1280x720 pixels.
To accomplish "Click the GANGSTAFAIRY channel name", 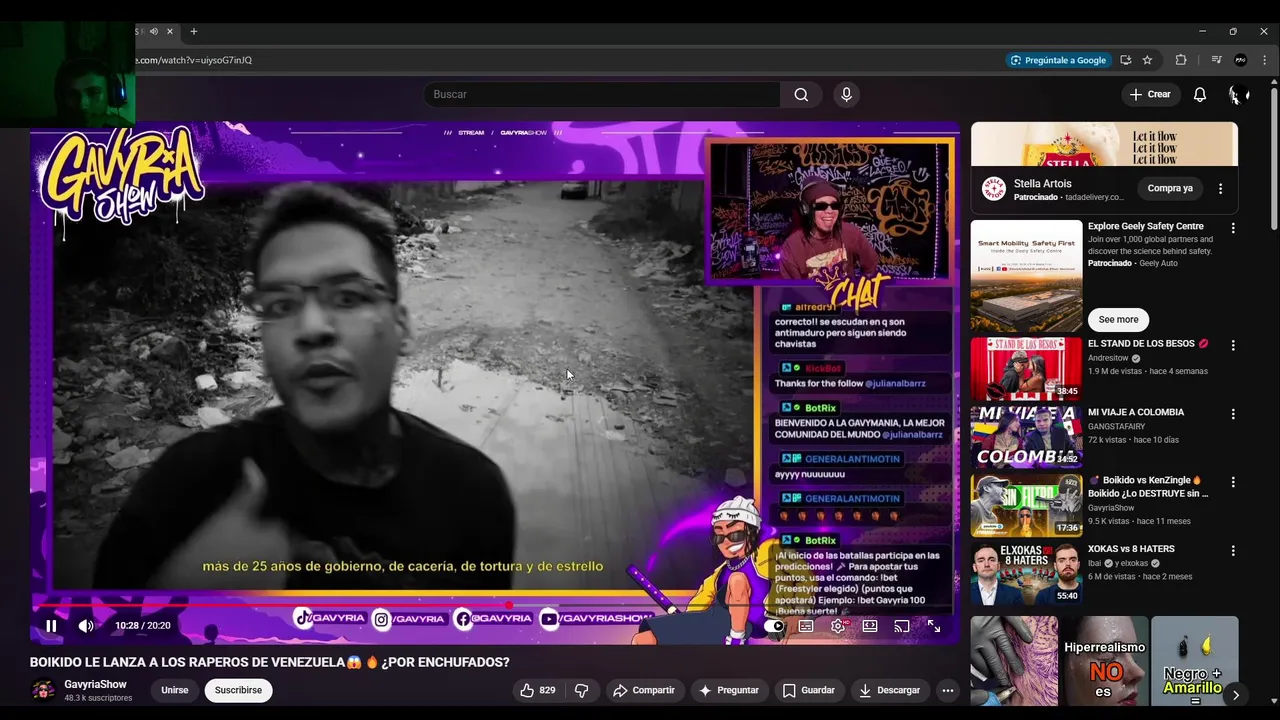I will (x=1117, y=426).
